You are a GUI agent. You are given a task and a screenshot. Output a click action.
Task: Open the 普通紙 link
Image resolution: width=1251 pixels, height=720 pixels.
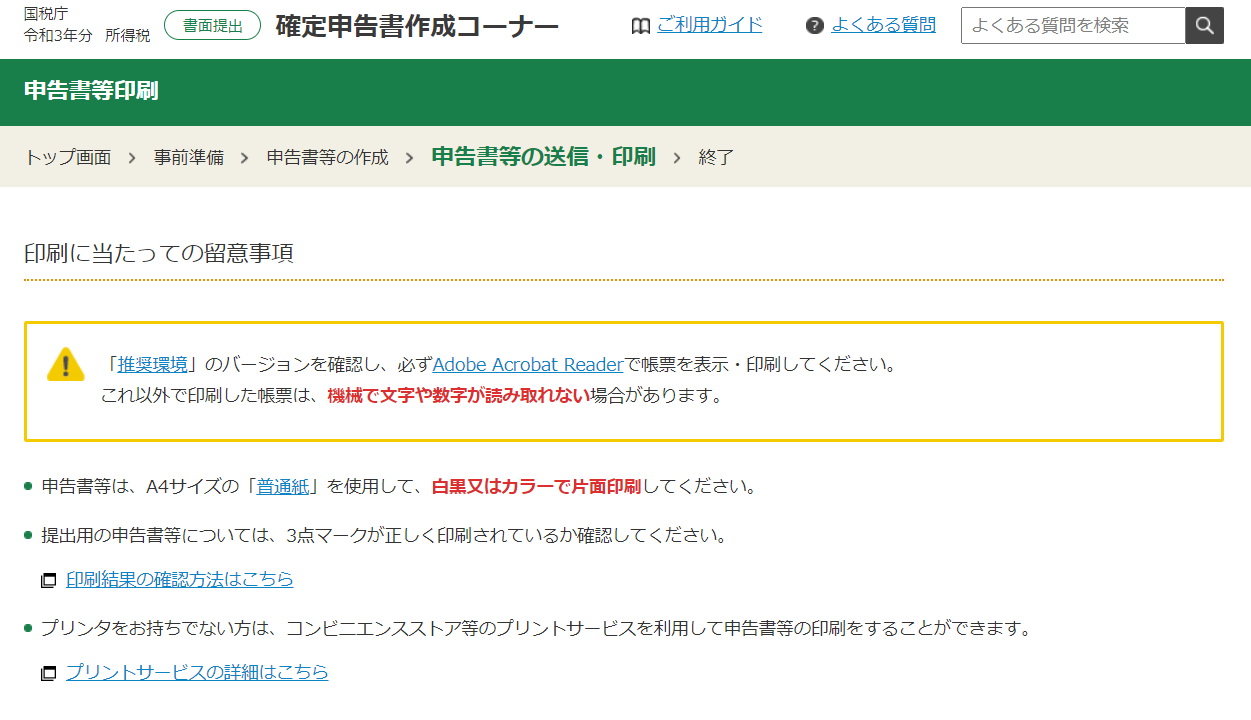[283, 488]
